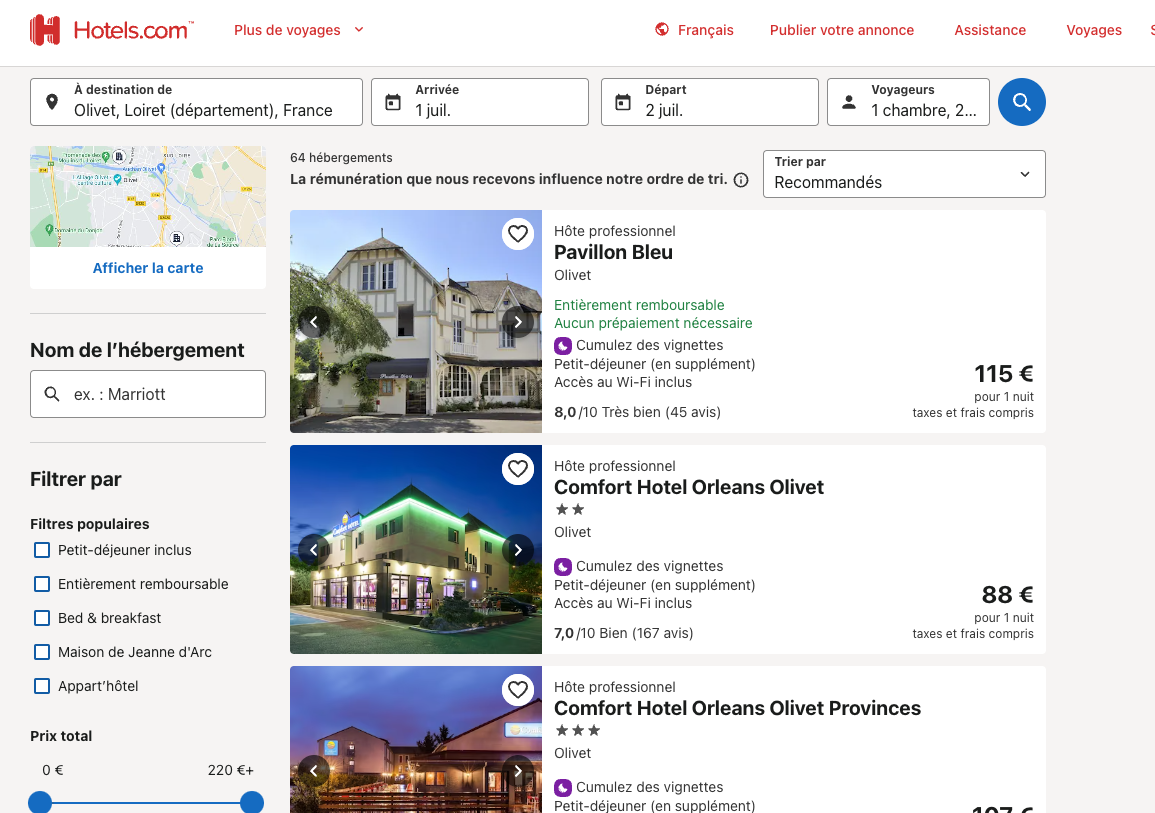
Task: Click the globe icon beside Français
Action: coord(662,29)
